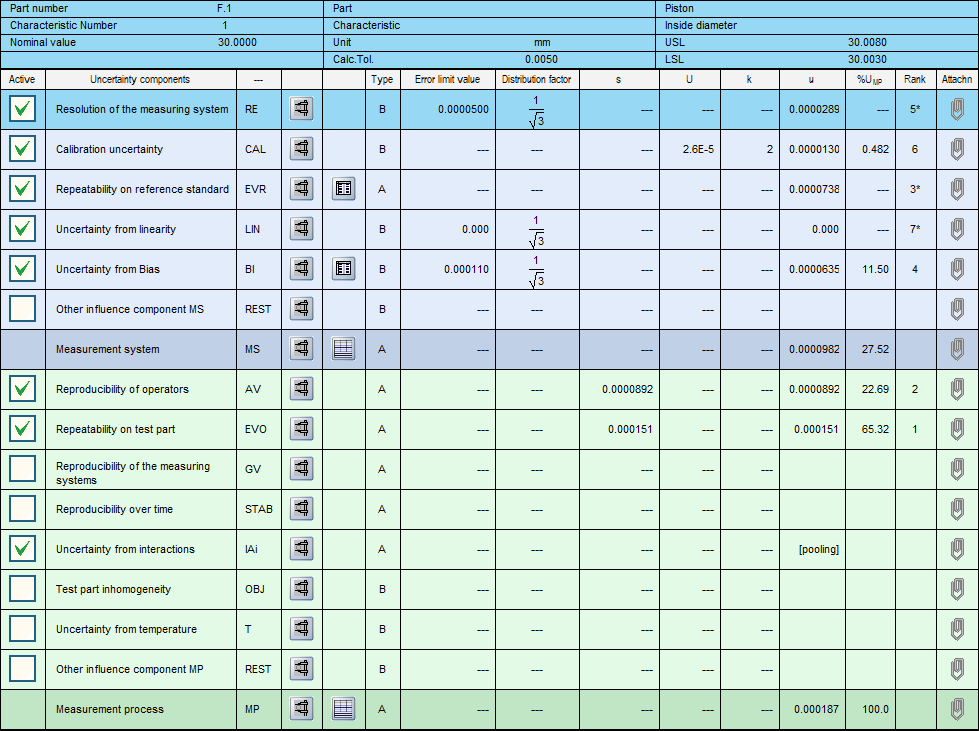This screenshot has width=979, height=731.
Task: Open attachment paperclip for Uncertainty from Bias
Action: [x=957, y=269]
